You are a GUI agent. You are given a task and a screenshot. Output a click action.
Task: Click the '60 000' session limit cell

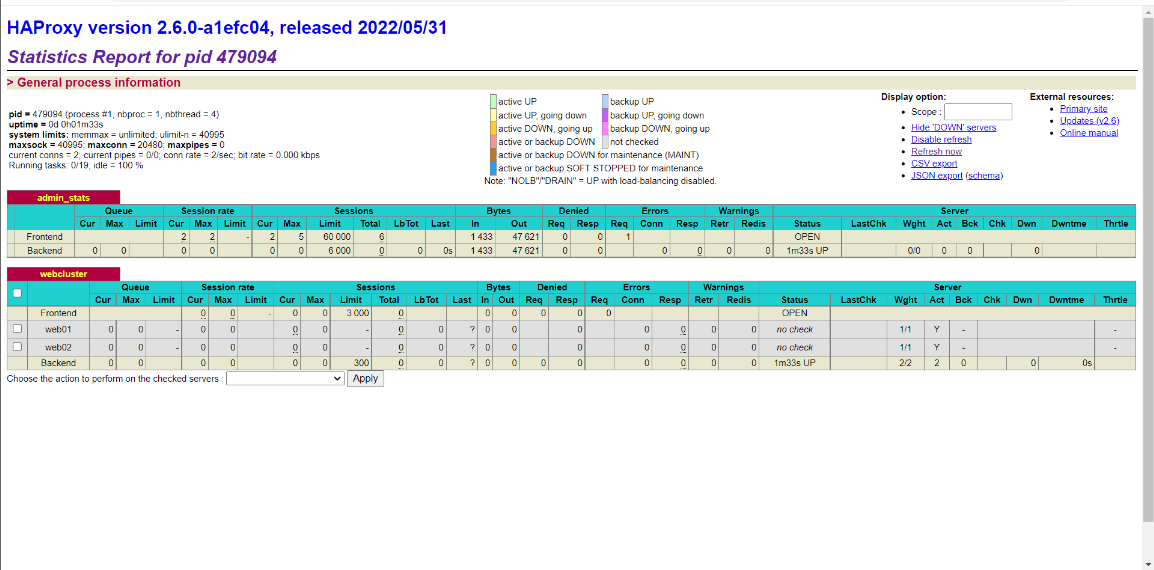[331, 237]
